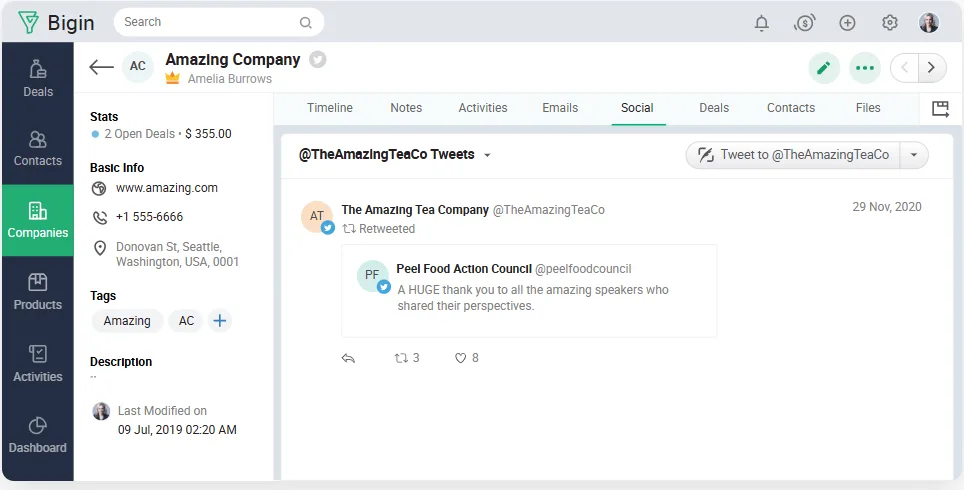Click The Amazing Tea Company name
964x490 pixels.
point(415,210)
